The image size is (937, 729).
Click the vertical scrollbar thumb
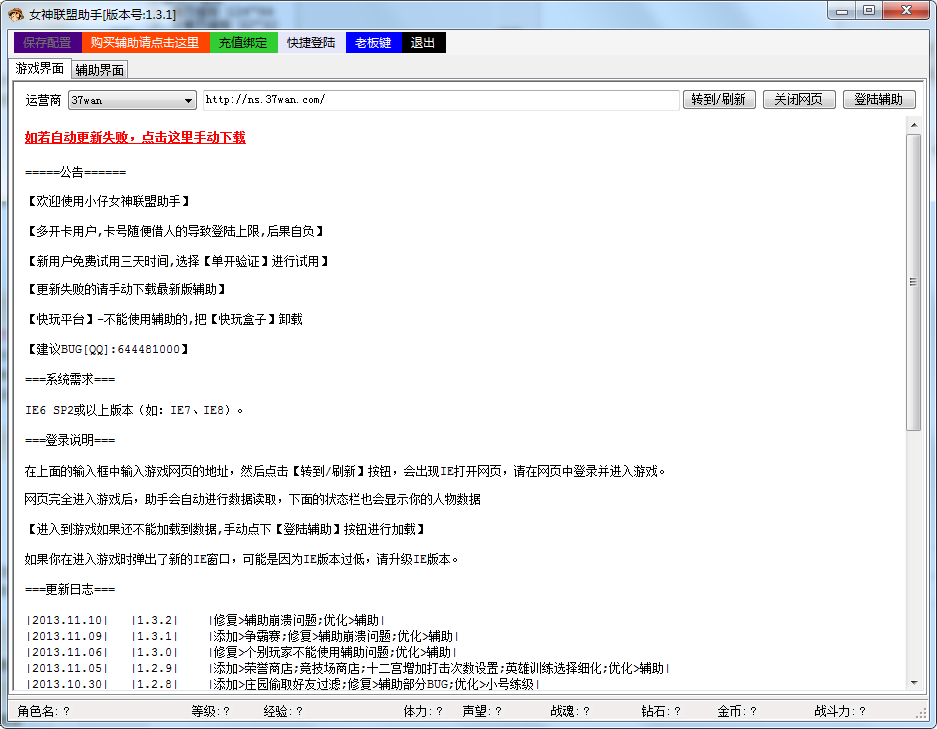coord(914,282)
